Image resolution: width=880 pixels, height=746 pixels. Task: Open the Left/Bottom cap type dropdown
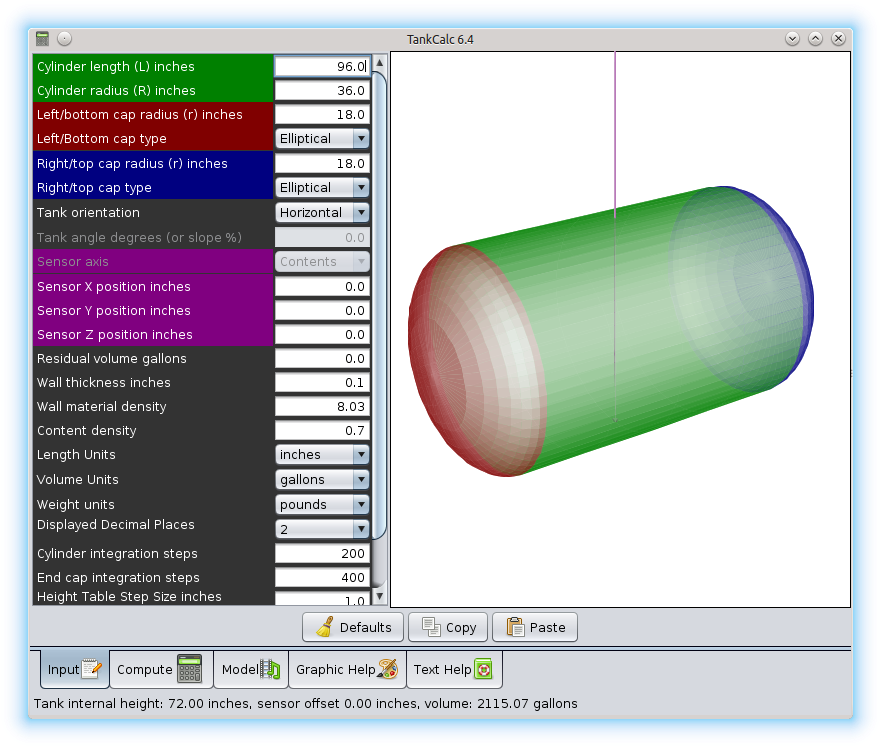click(322, 139)
